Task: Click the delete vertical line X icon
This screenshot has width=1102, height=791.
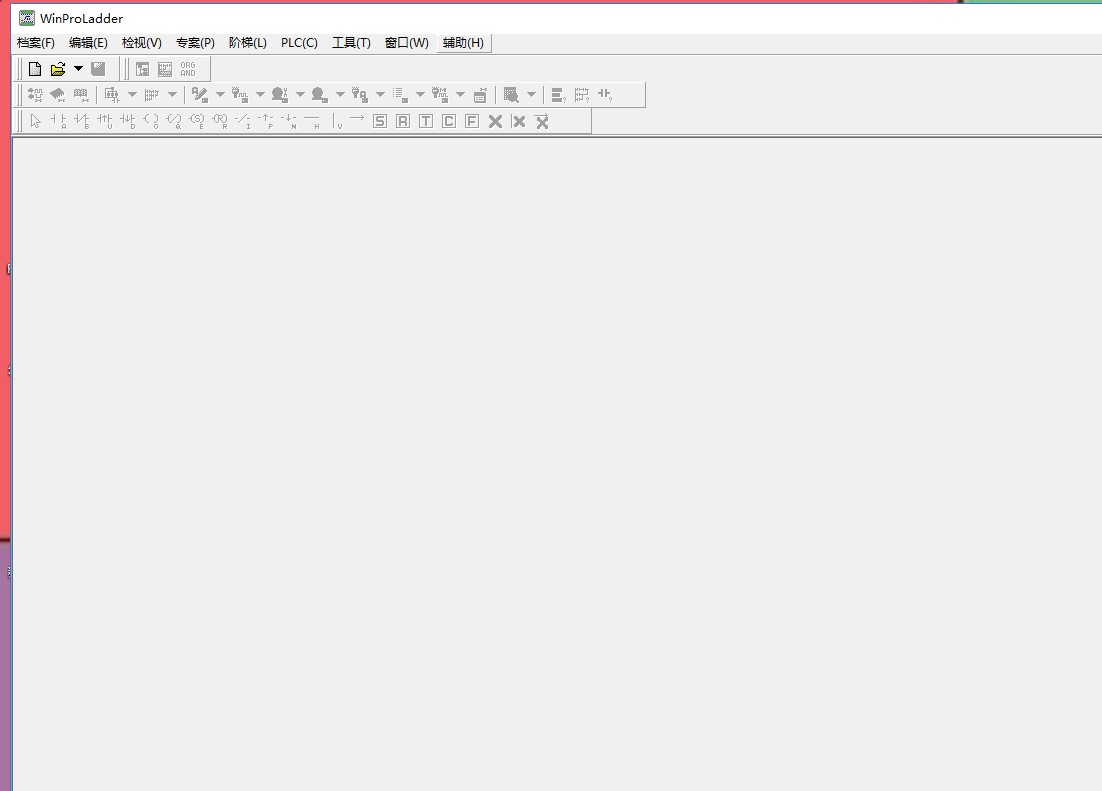Action: click(519, 121)
